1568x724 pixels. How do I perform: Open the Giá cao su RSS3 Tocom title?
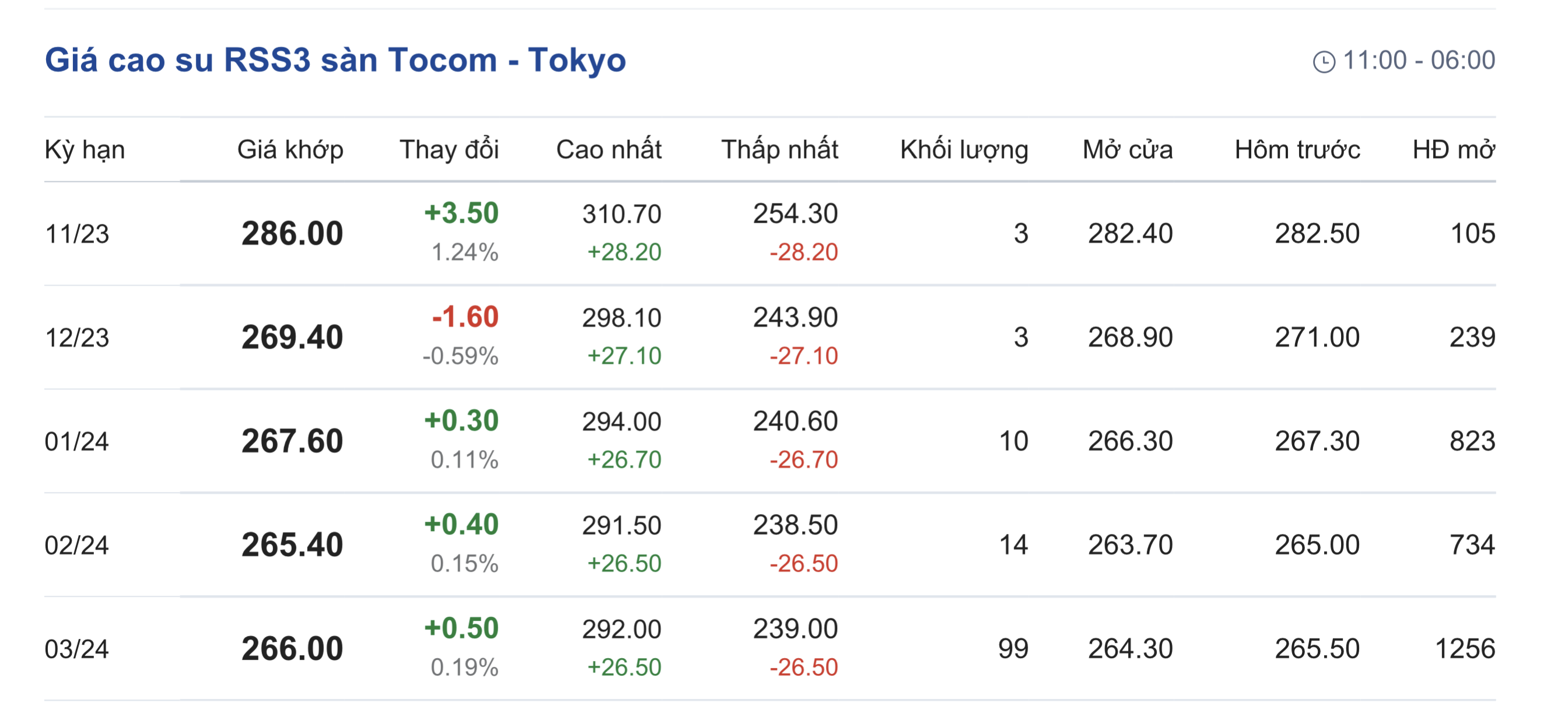335,60
